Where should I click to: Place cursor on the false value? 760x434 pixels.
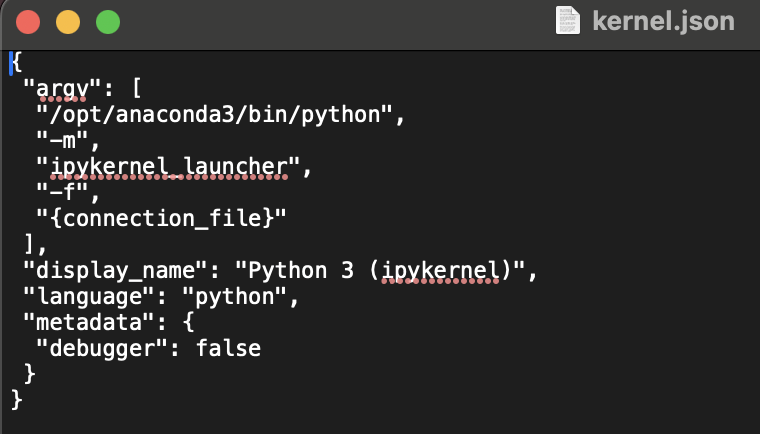228,348
